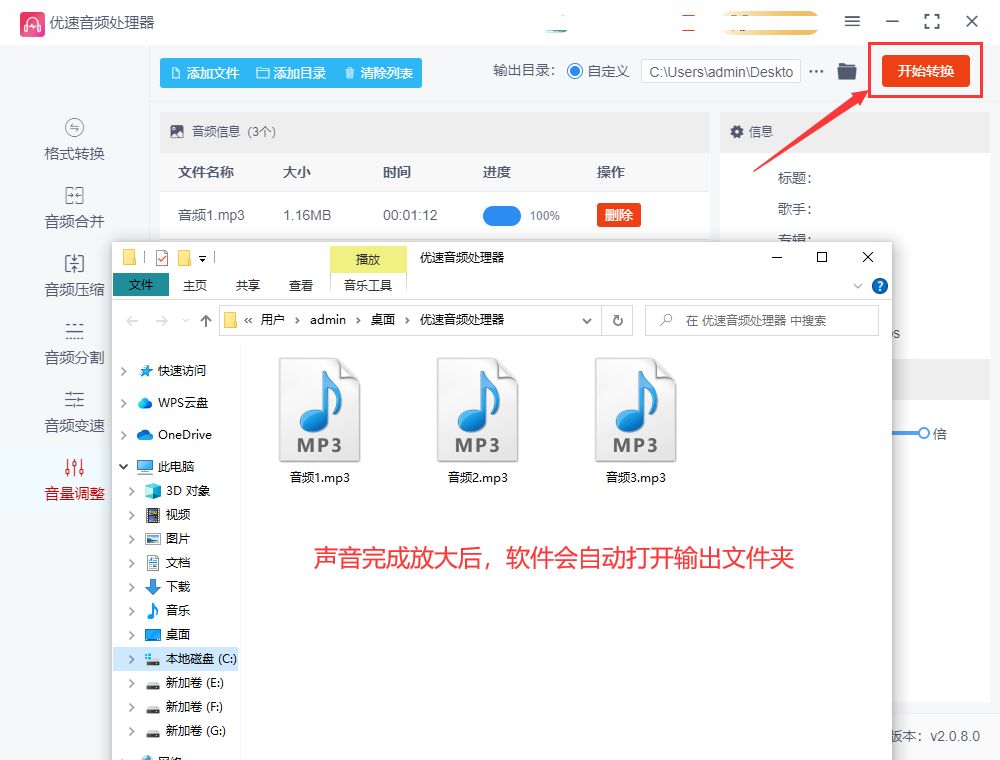Screen dimensions: 1000x760
Task: Select 音频3.mp3 file in Explorer
Action: [x=636, y=421]
